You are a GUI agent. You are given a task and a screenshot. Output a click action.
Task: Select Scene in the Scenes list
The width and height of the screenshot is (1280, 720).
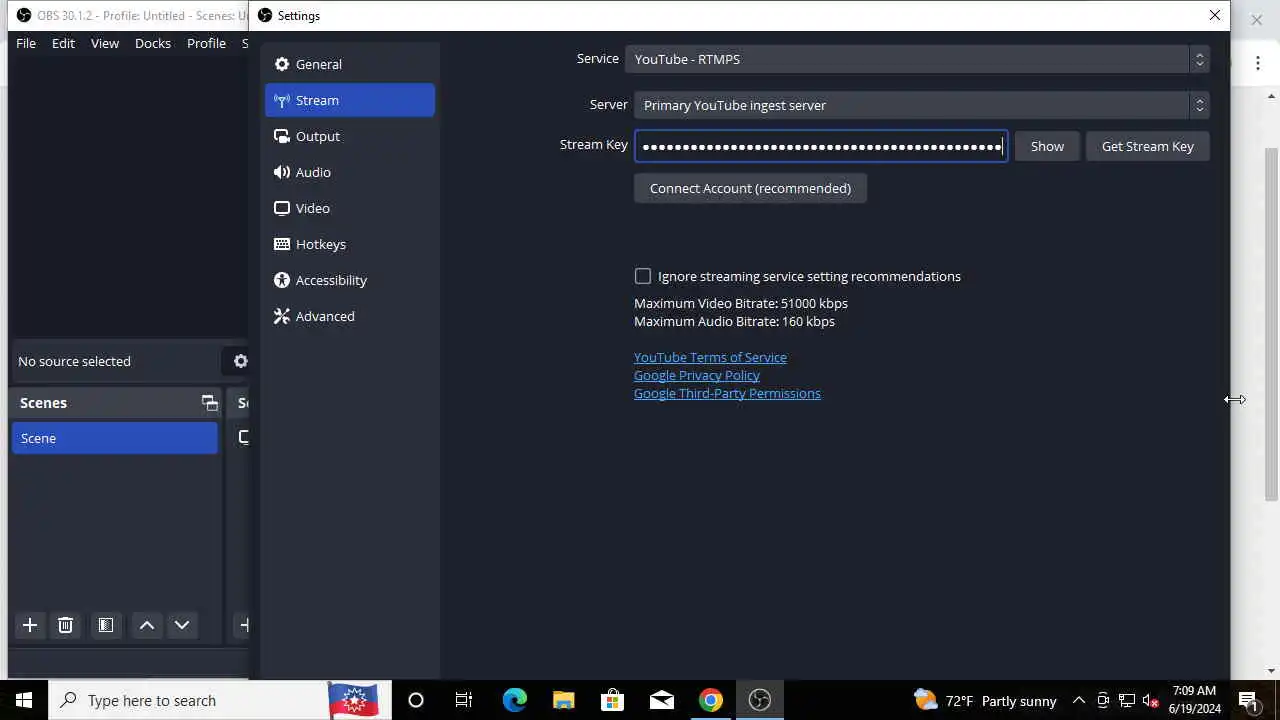click(115, 438)
